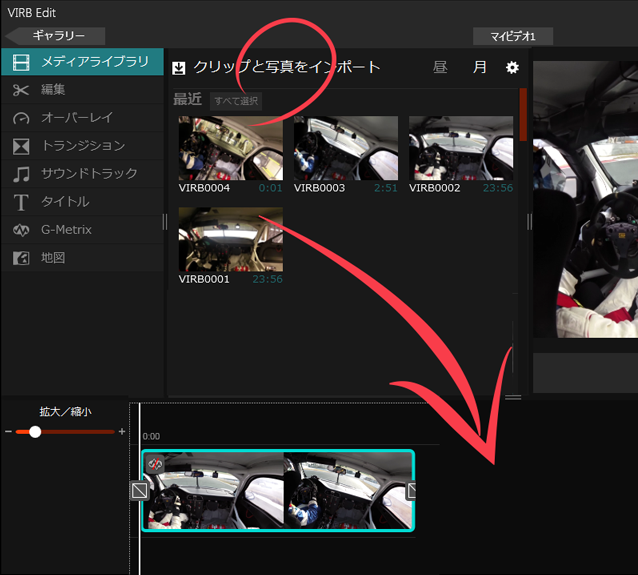This screenshot has width=638, height=575.
Task: Click the transition box at clip start
Action: click(x=140, y=491)
